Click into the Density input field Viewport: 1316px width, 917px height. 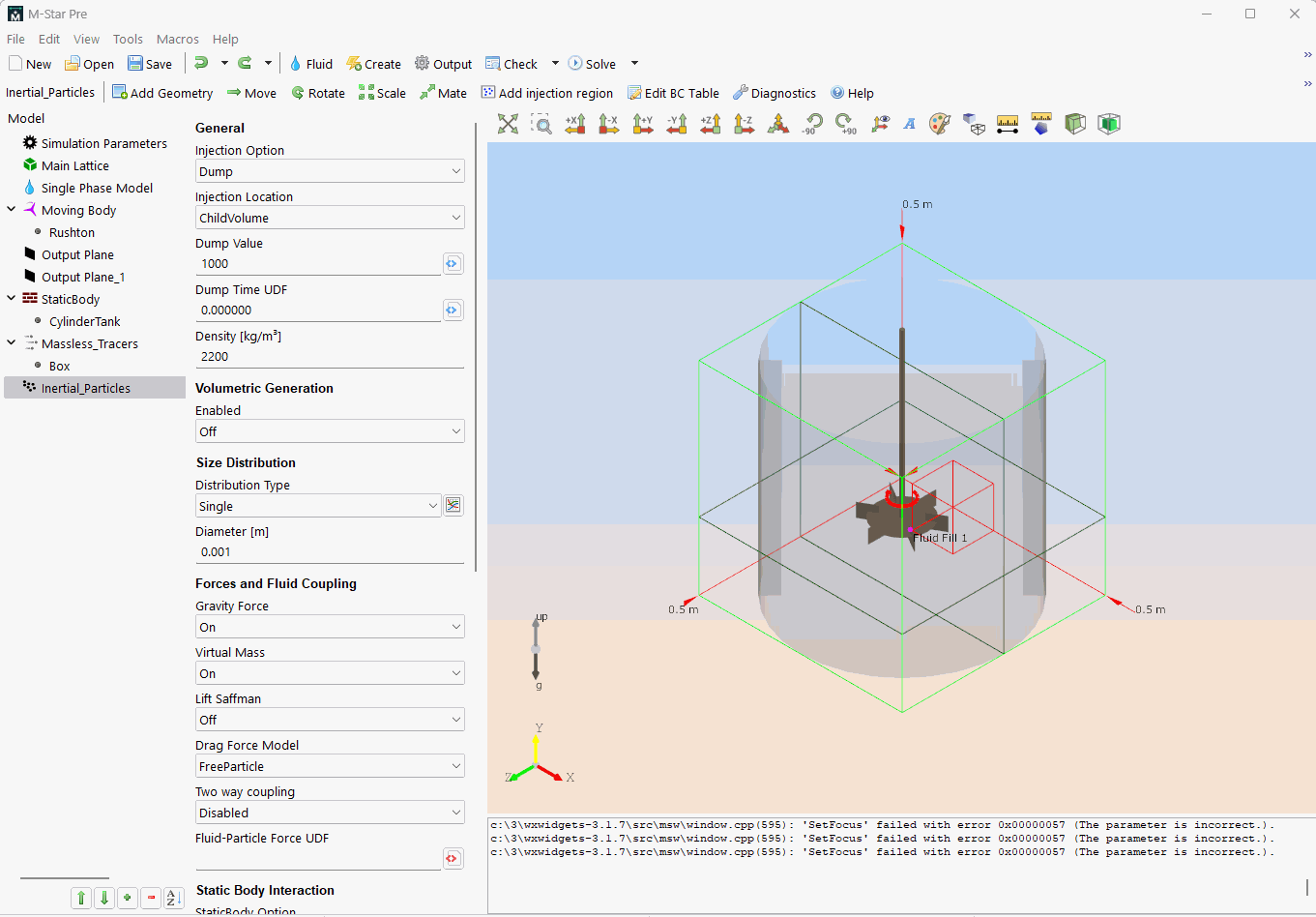pos(330,356)
